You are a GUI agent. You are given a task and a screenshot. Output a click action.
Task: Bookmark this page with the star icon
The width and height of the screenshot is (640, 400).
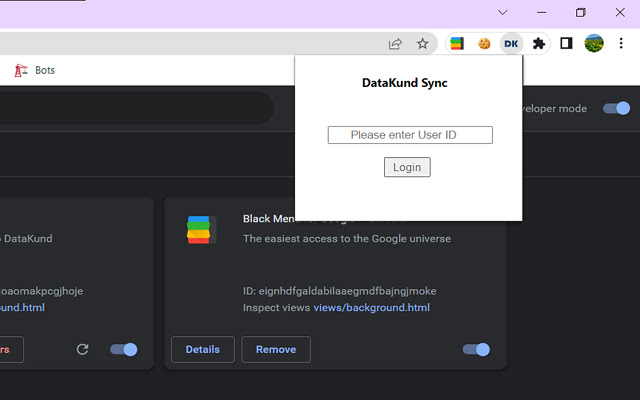tap(423, 44)
